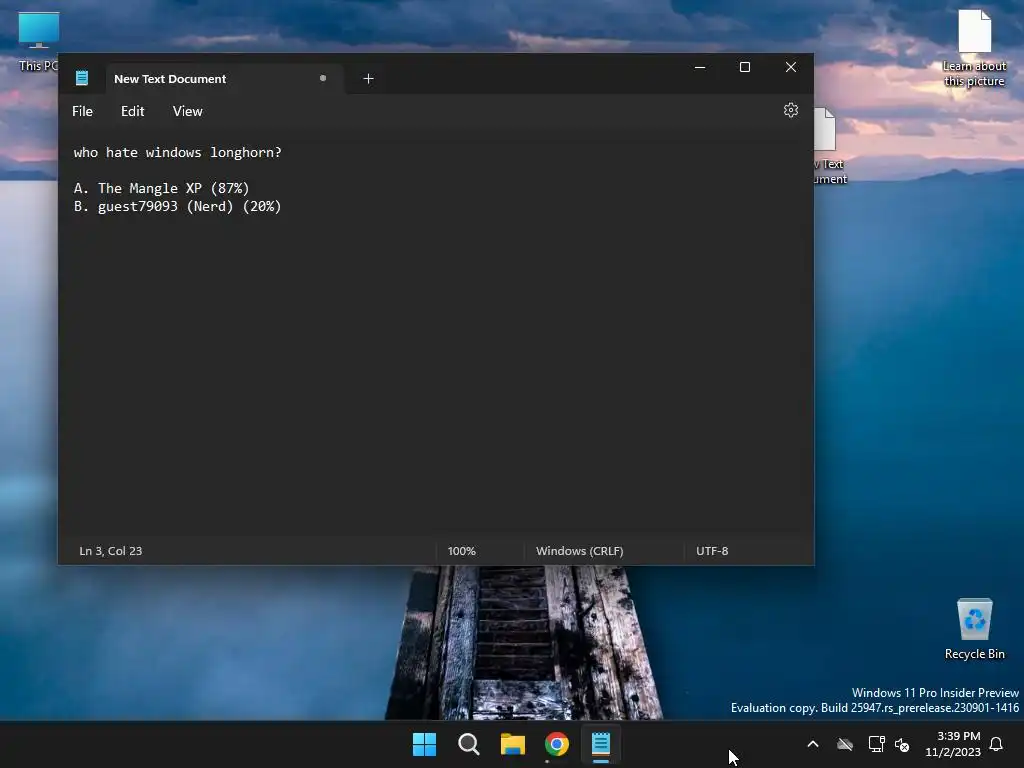Select 'Learn about this picture' desktop icon
This screenshot has height=768, width=1024.
(974, 48)
